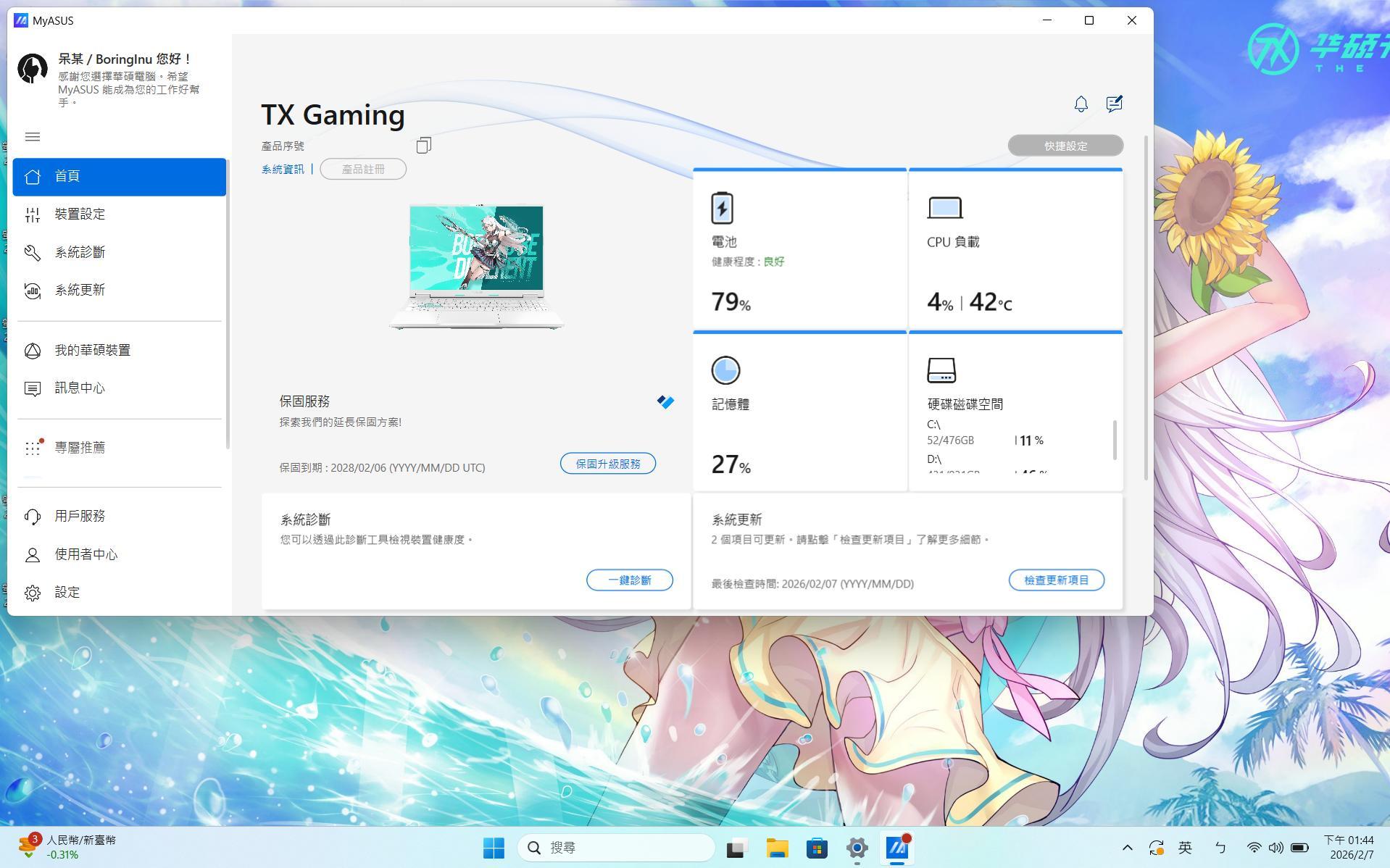Open the feedback icon beside the bell
1390x868 pixels.
pyautogui.click(x=1114, y=104)
